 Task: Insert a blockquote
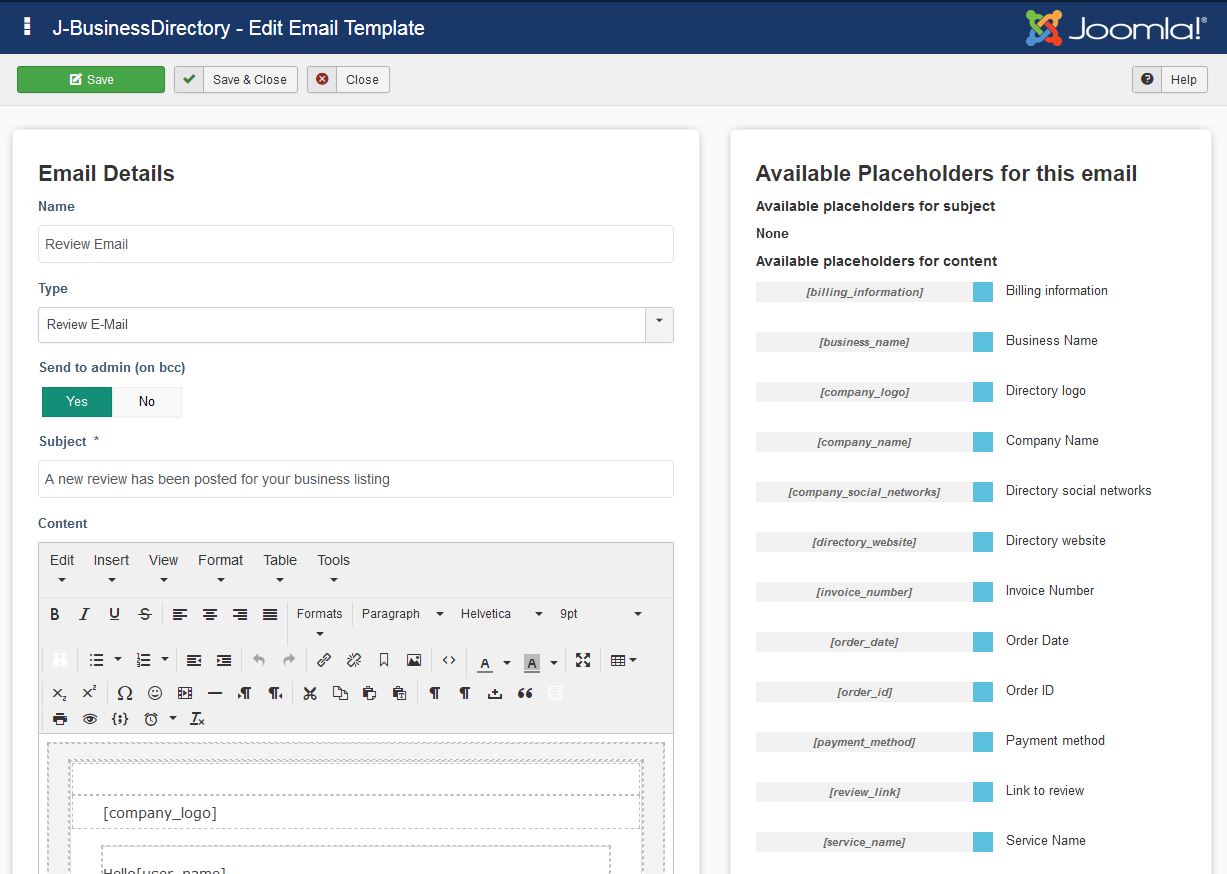(x=525, y=693)
